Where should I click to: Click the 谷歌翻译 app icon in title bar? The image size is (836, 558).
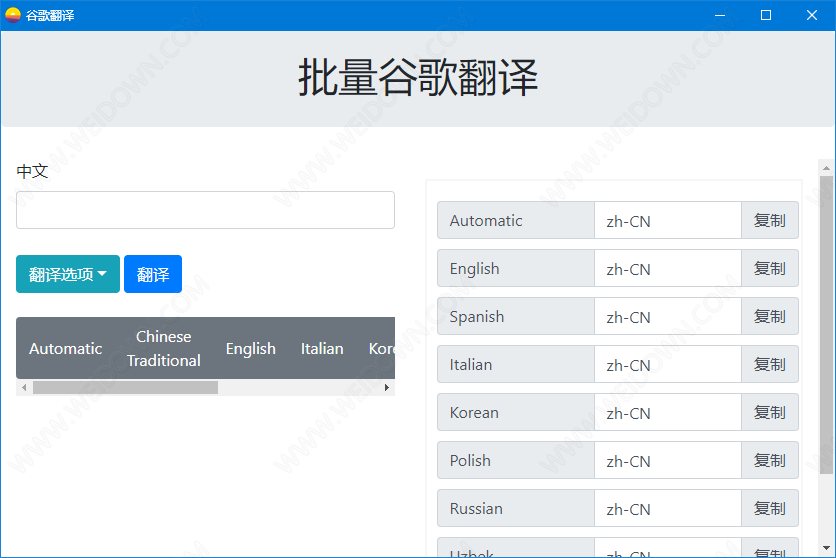coord(12,15)
